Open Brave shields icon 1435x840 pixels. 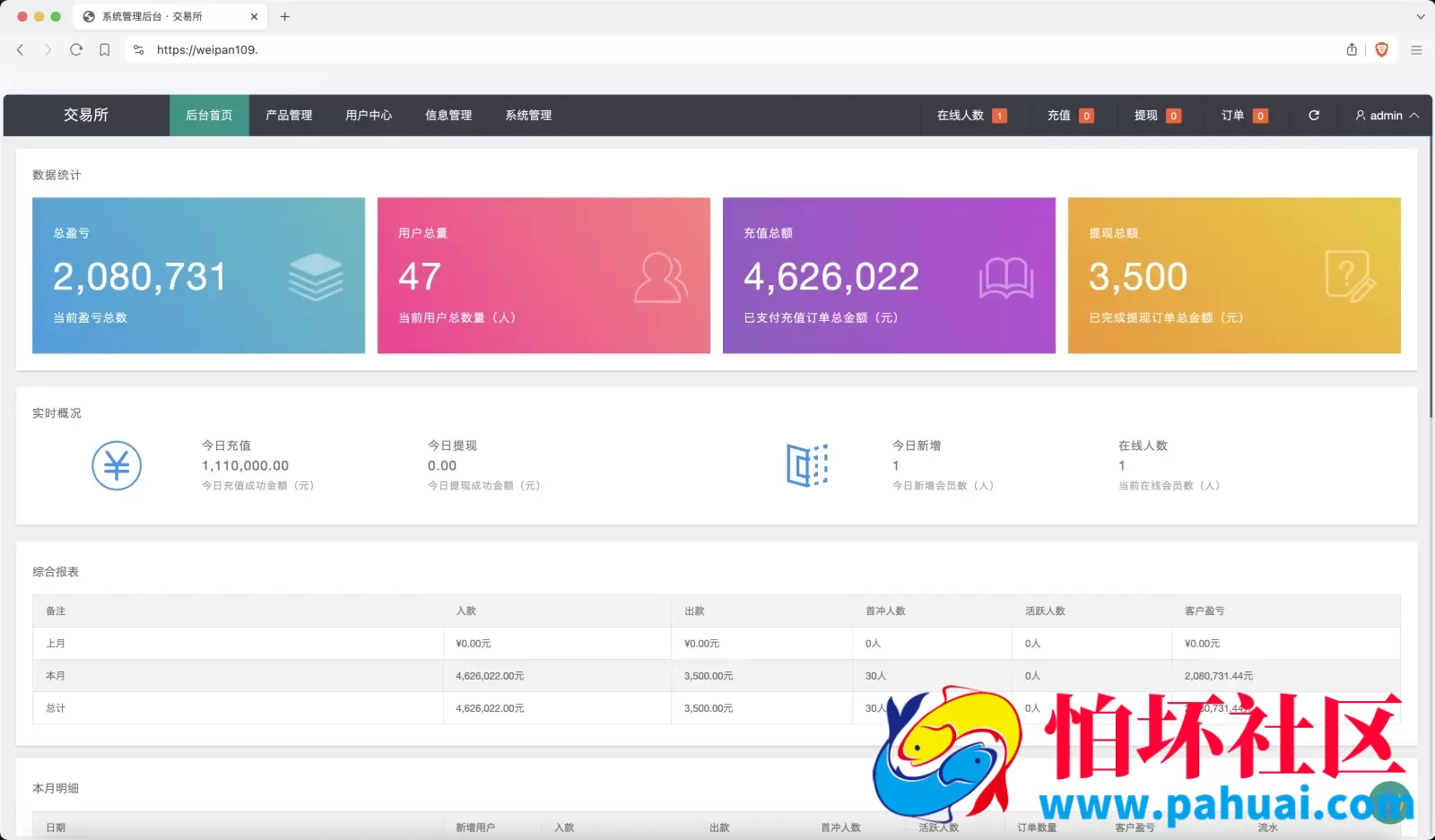(1382, 50)
